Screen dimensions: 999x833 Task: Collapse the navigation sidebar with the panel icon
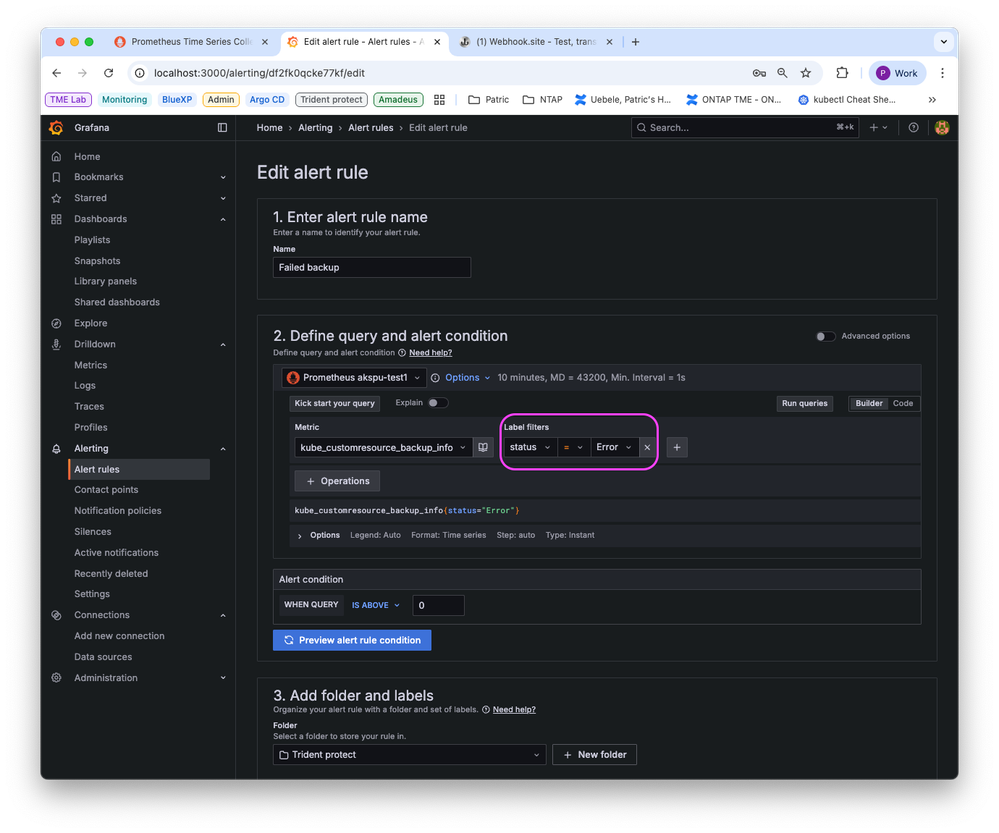tap(223, 127)
